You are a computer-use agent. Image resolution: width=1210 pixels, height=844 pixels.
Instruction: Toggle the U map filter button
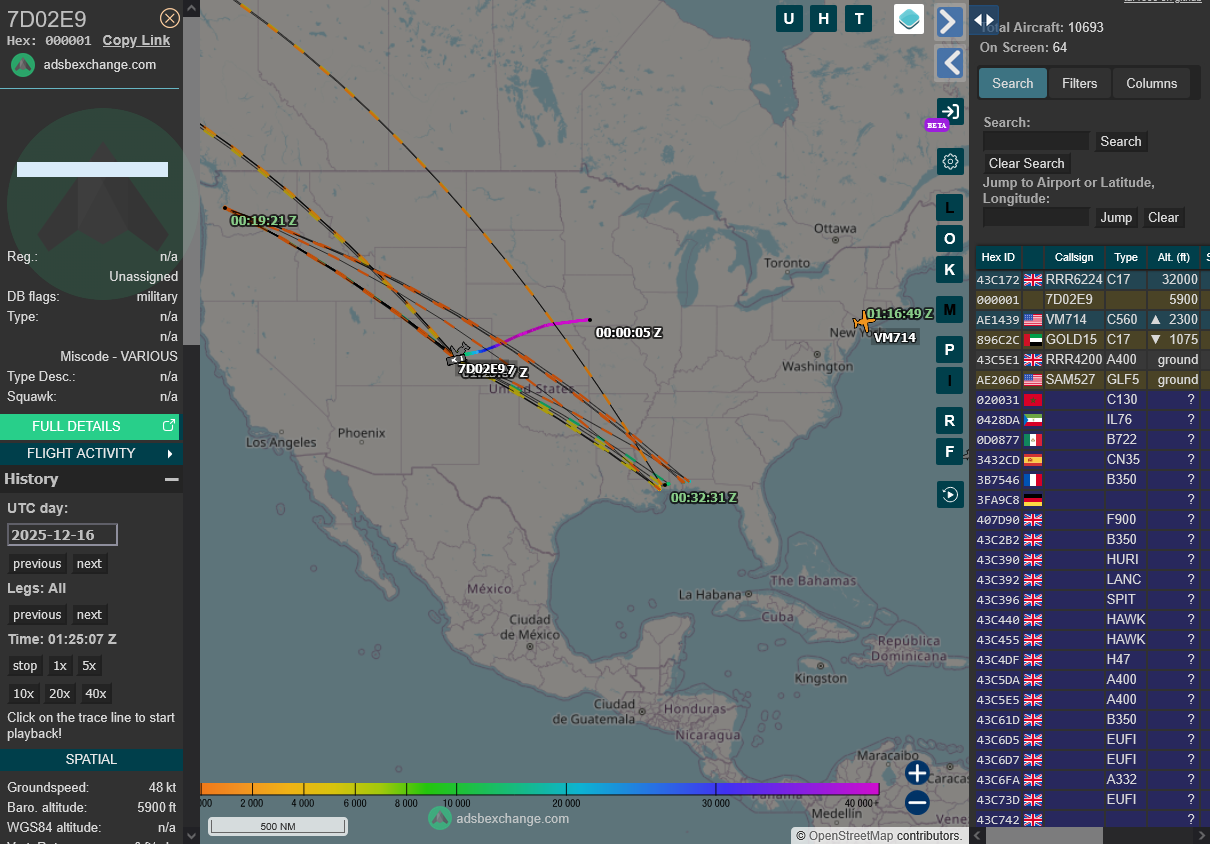point(789,18)
